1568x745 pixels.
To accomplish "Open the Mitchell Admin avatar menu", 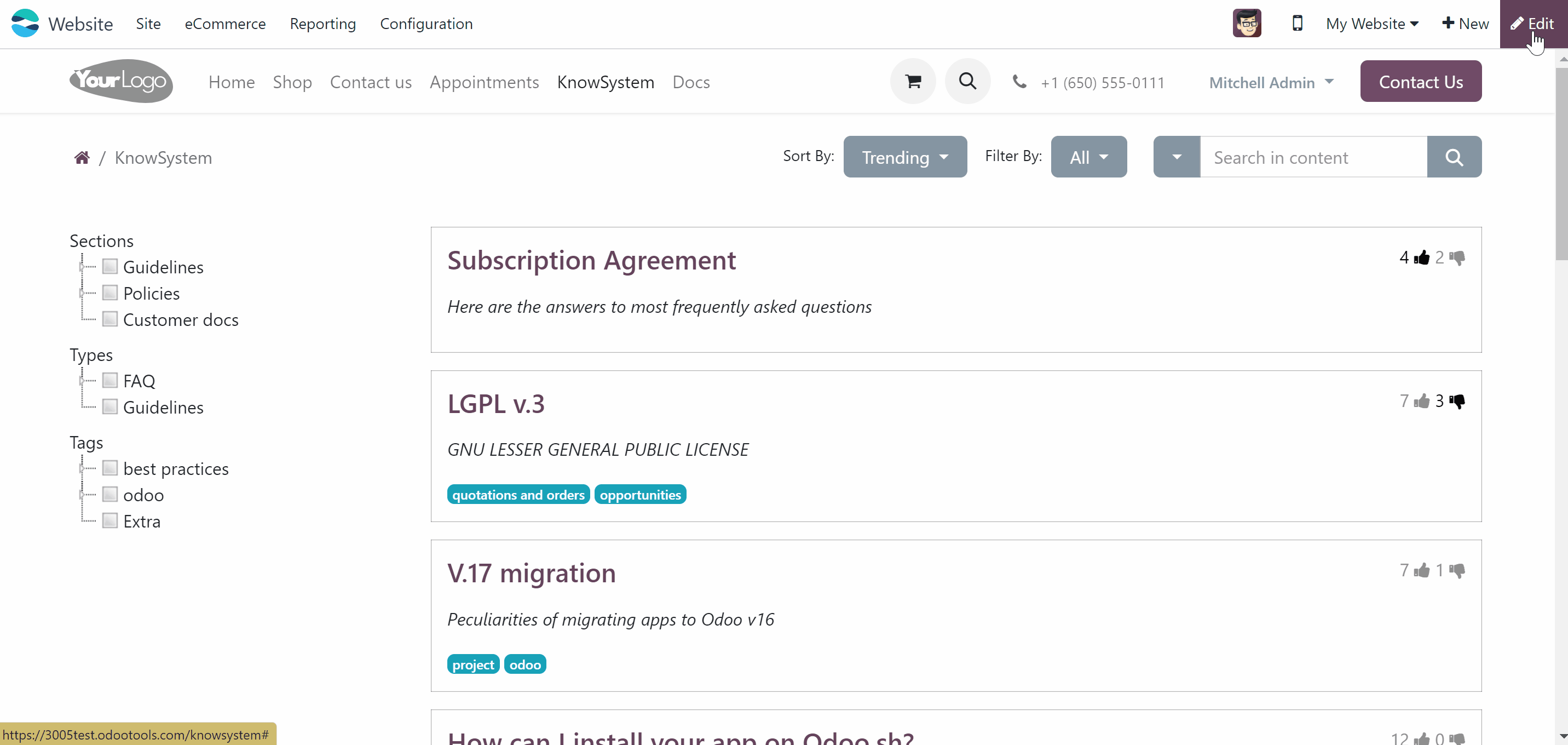I will [x=1247, y=23].
